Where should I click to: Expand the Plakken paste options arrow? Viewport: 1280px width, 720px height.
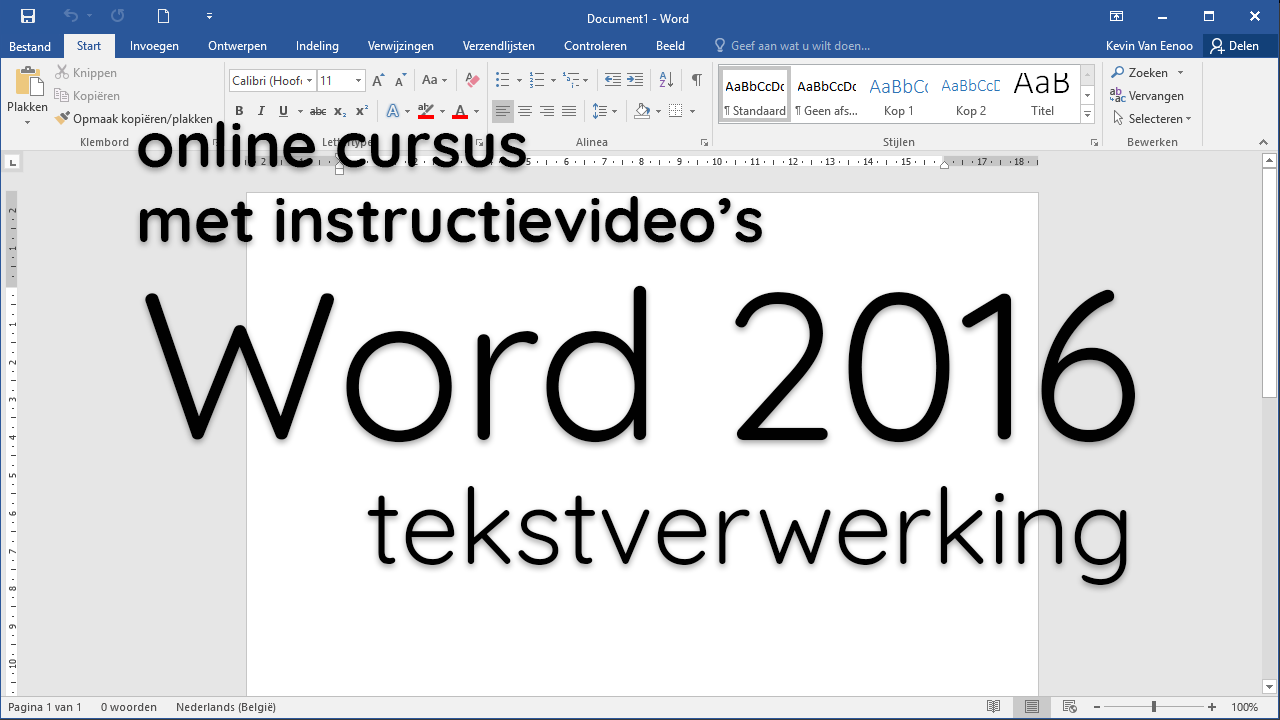[28, 122]
